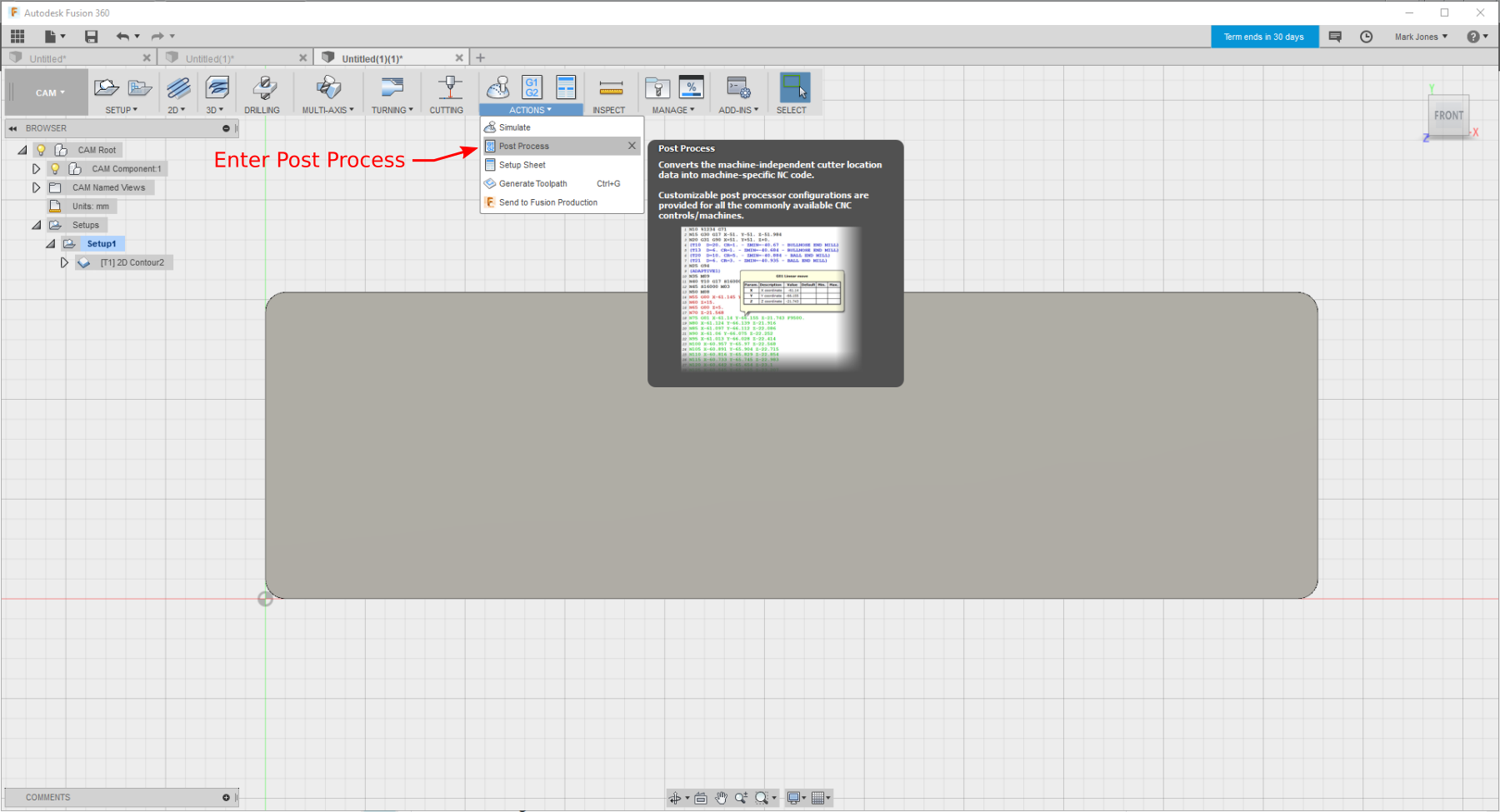The width and height of the screenshot is (1500, 812).
Task: Click the Look At navigation icon
Action: 701,798
